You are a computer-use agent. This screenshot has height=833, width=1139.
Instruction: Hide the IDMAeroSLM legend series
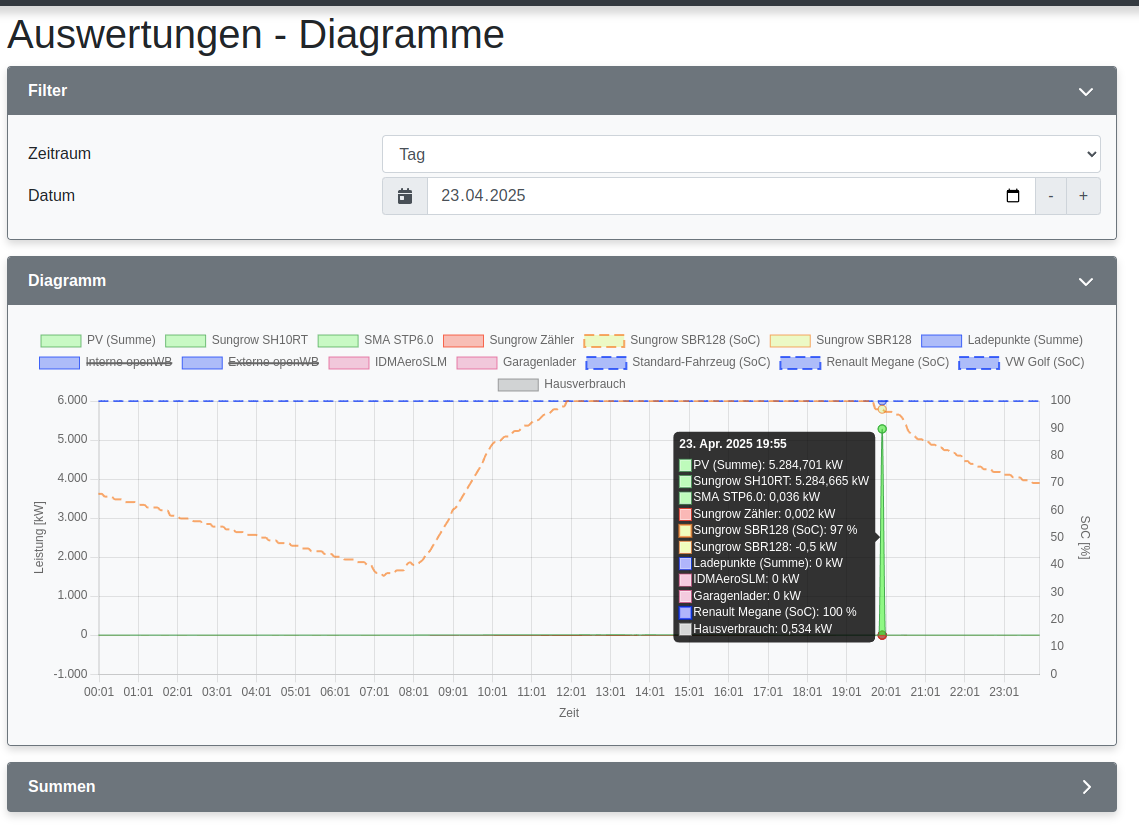387,362
